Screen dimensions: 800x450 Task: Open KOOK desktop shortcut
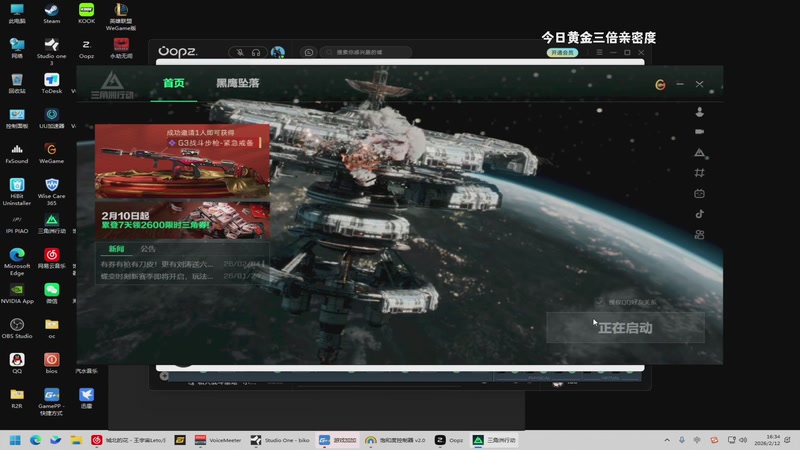pos(86,14)
